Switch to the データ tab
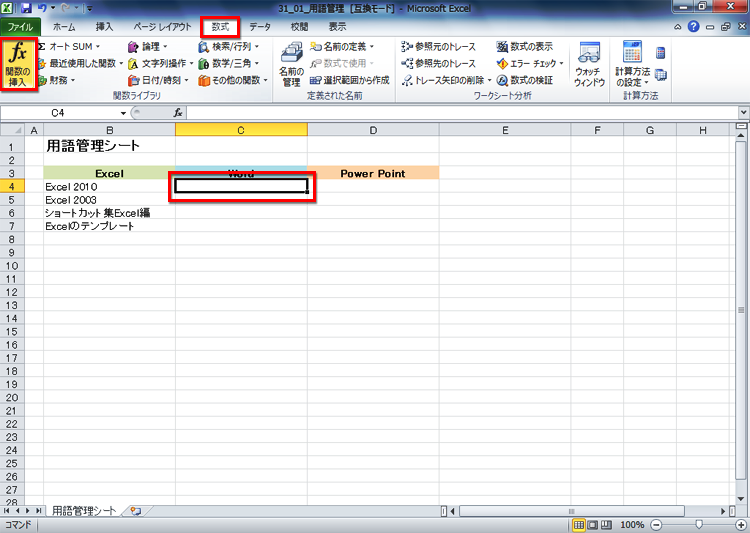The image size is (750, 533). point(260,27)
